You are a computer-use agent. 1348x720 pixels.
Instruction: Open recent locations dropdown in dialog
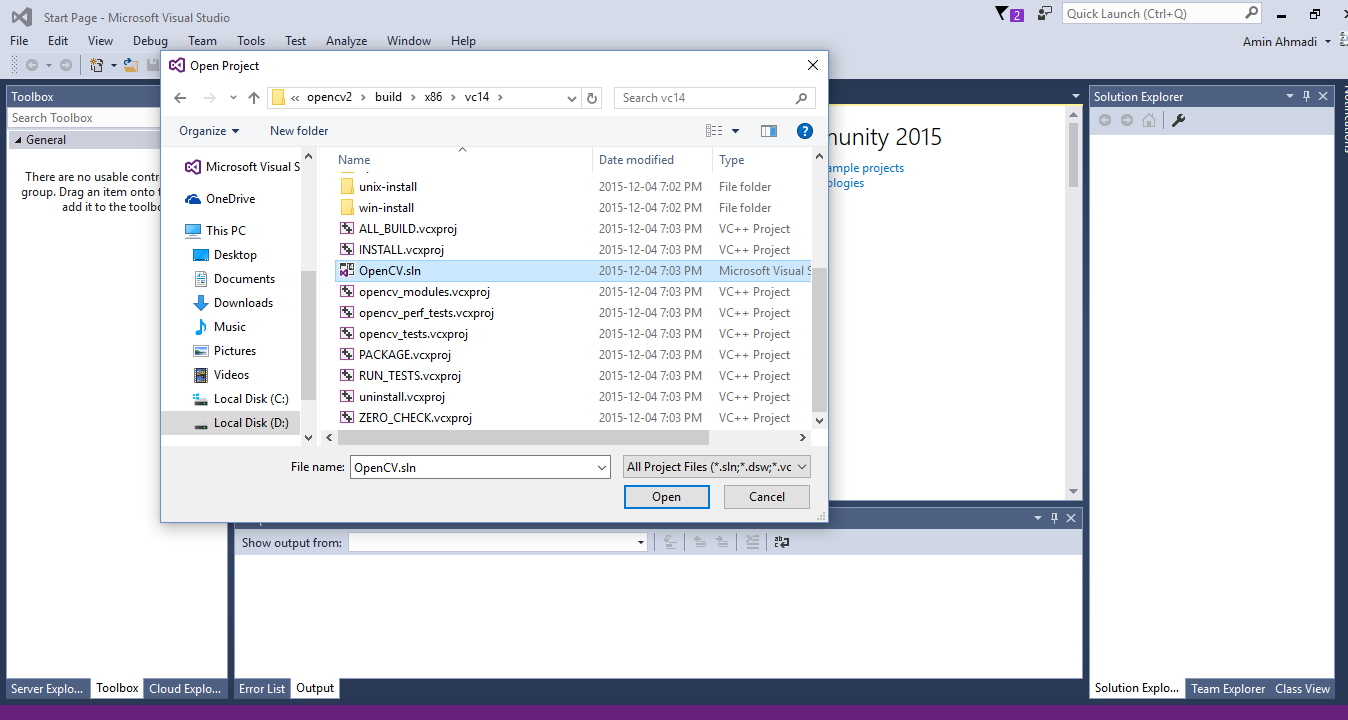233,98
